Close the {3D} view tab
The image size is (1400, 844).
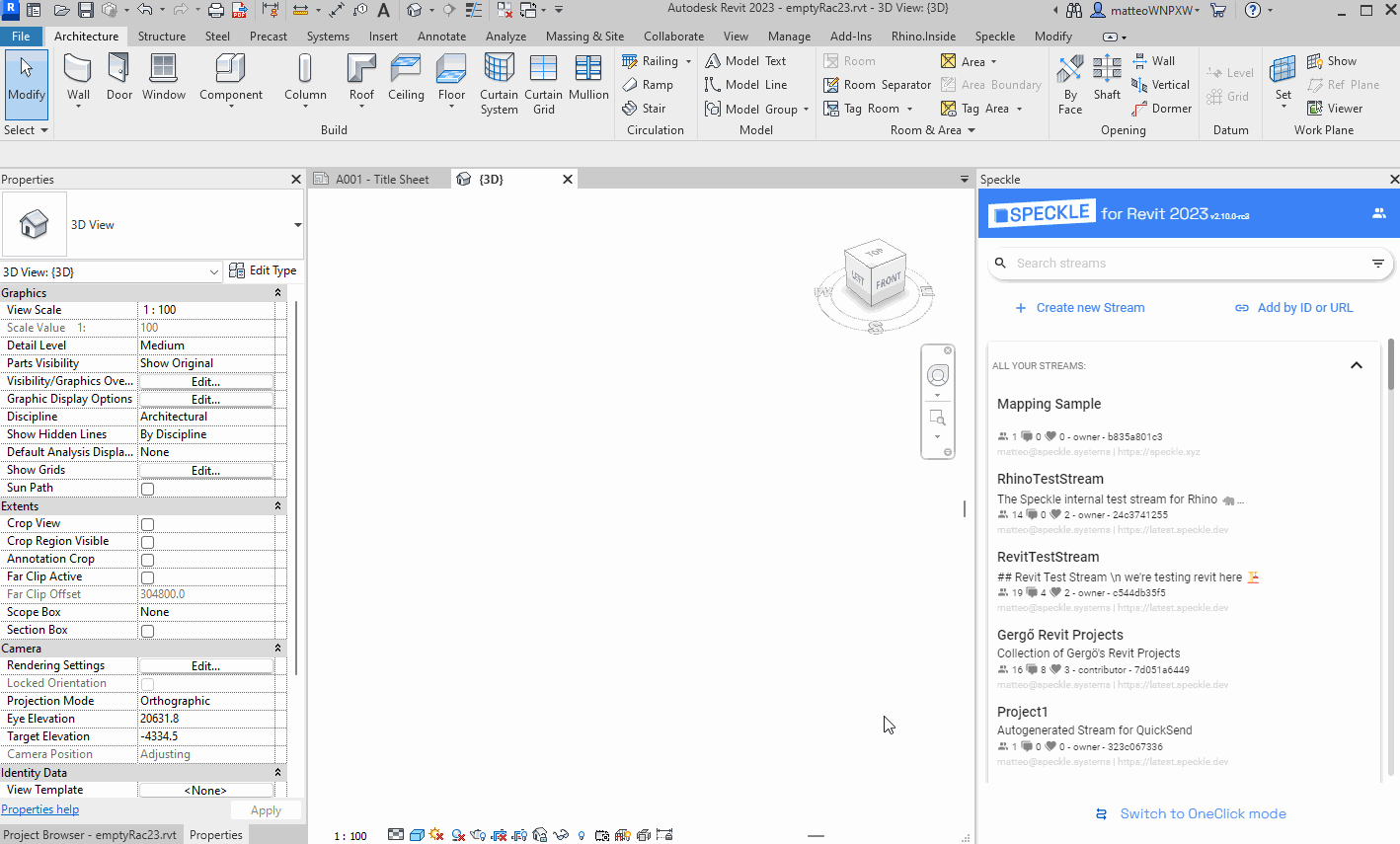click(x=568, y=180)
